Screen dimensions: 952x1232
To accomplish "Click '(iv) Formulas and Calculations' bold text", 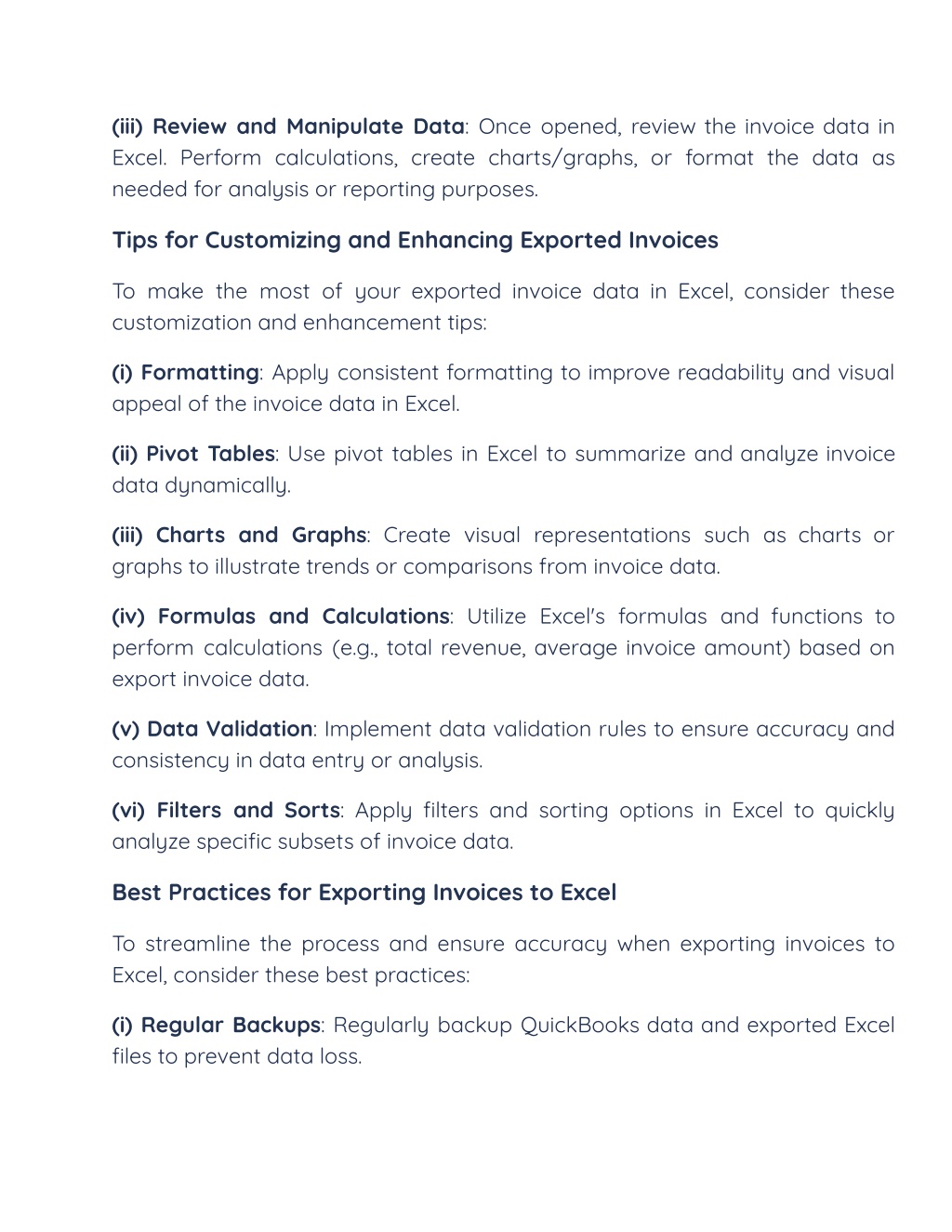I will (x=281, y=616).
